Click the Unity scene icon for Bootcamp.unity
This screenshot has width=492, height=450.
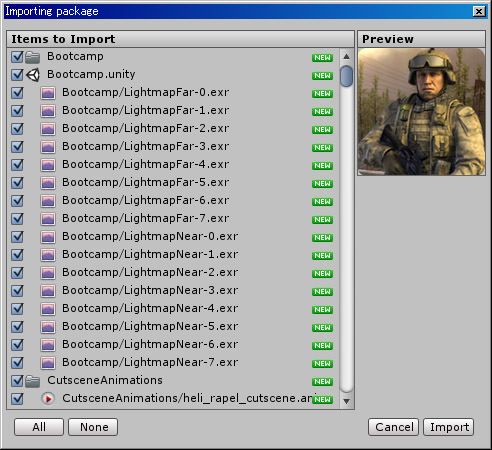33,75
